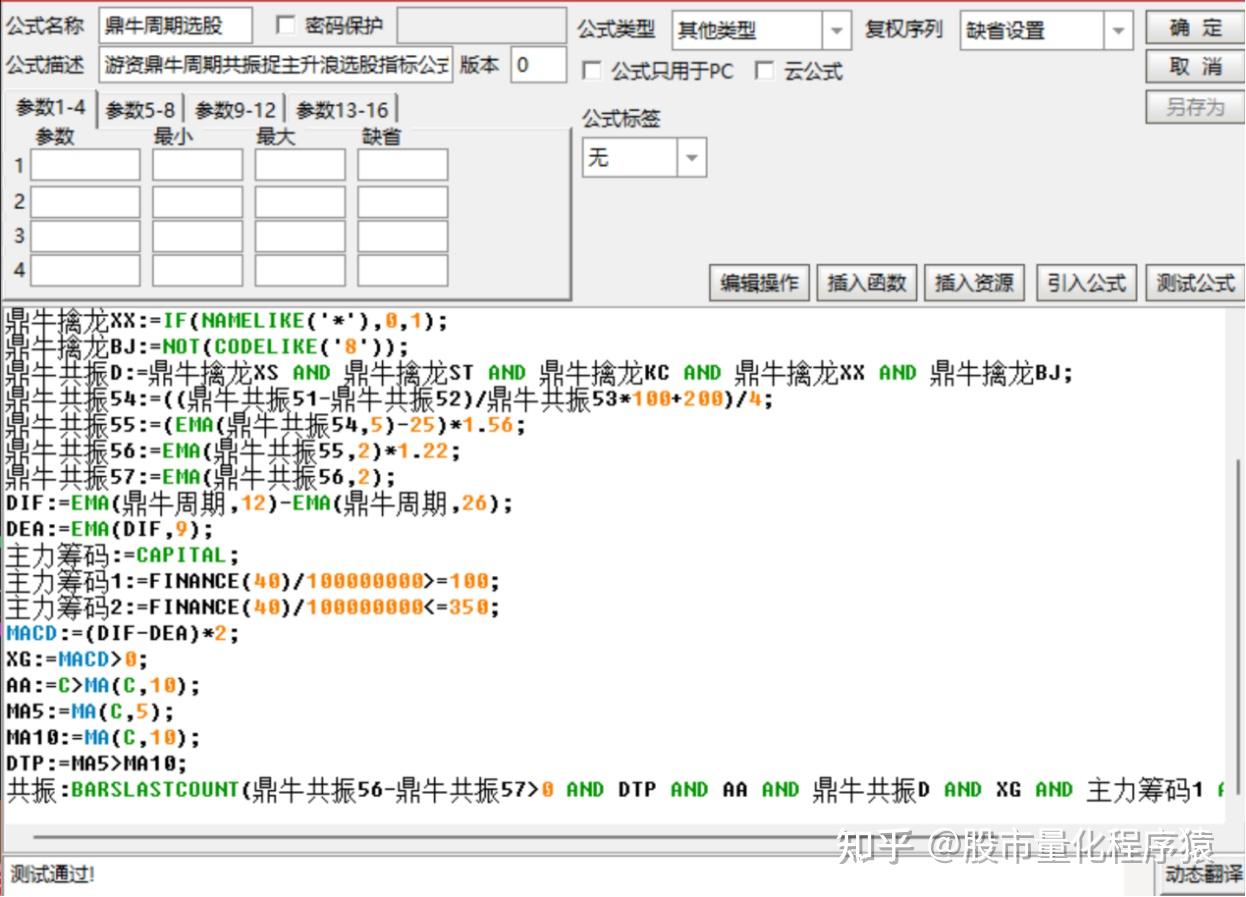Click the 测试通过! status message
Viewport: 1246px width, 897px height.
52,875
